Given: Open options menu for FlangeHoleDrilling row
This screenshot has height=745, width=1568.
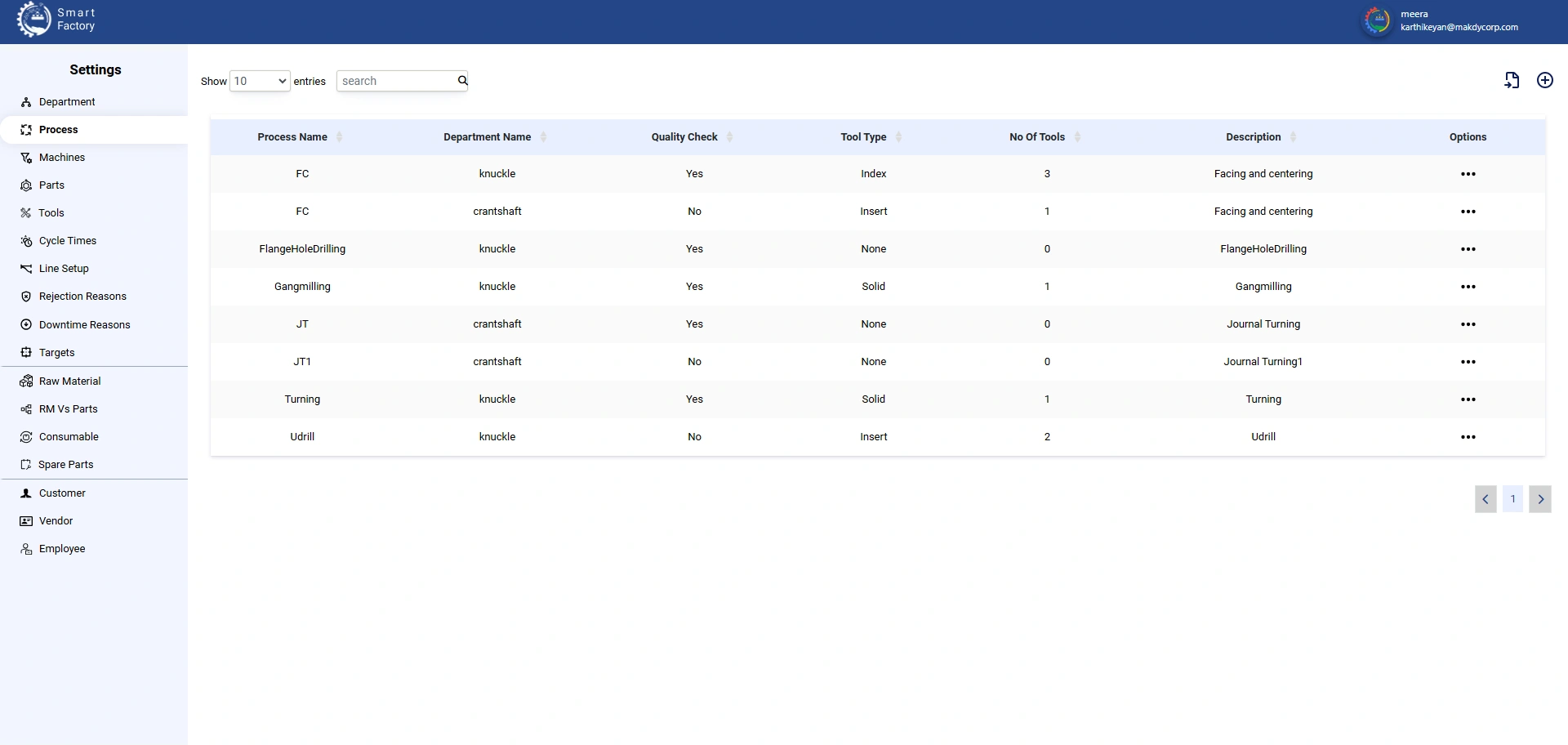Looking at the screenshot, I should (1468, 249).
